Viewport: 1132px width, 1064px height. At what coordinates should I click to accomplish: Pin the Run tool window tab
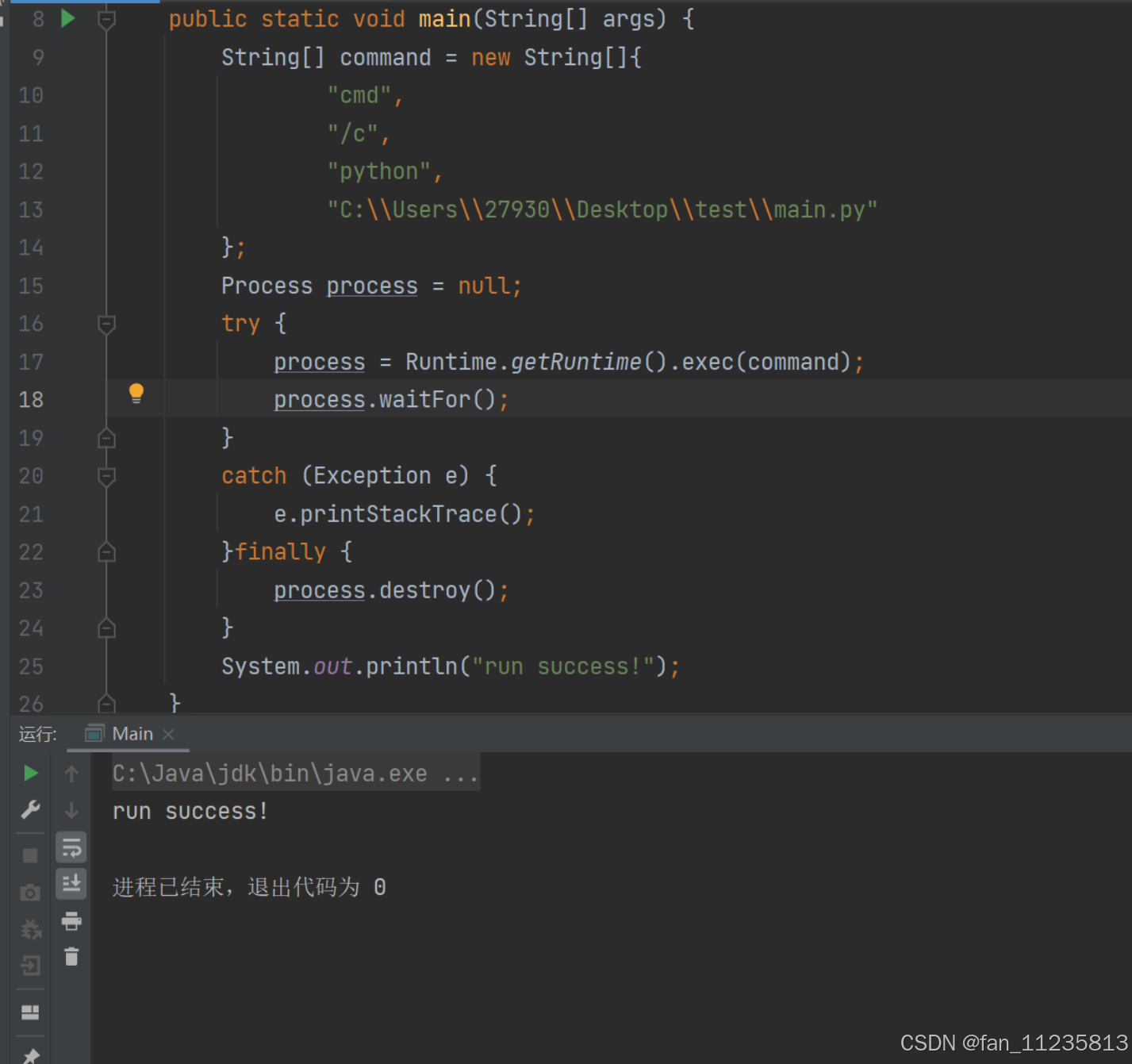point(30,1056)
